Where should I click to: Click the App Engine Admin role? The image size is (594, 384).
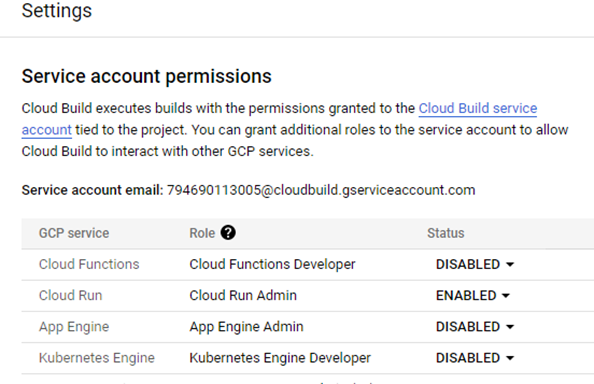246,327
